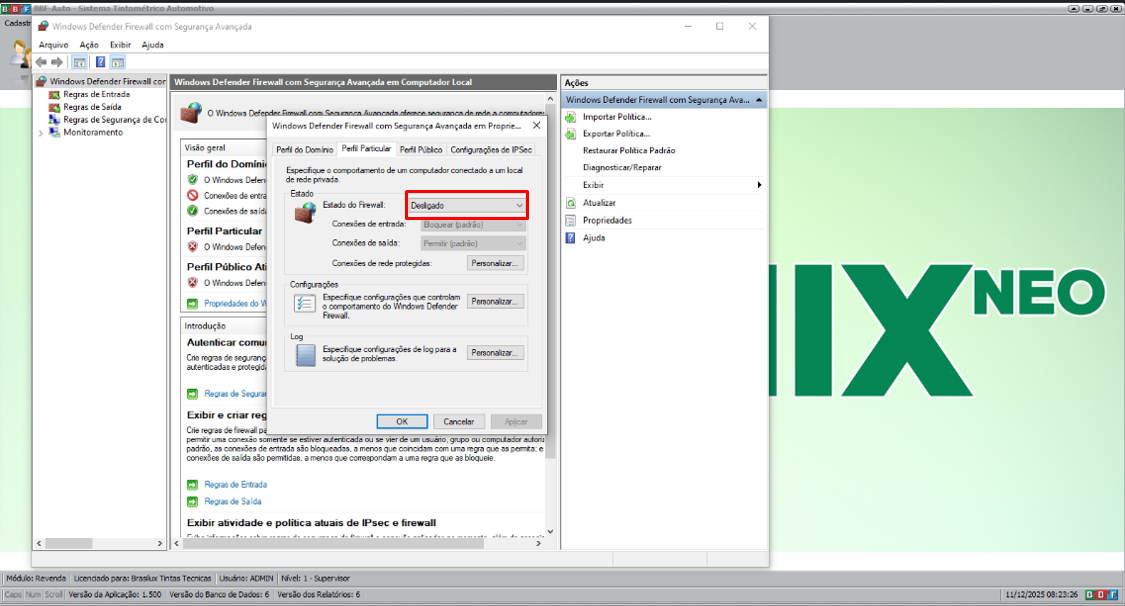Click Versão da Aplicação: 1.500 status text
This screenshot has height=606, width=1125.
pos(115,595)
